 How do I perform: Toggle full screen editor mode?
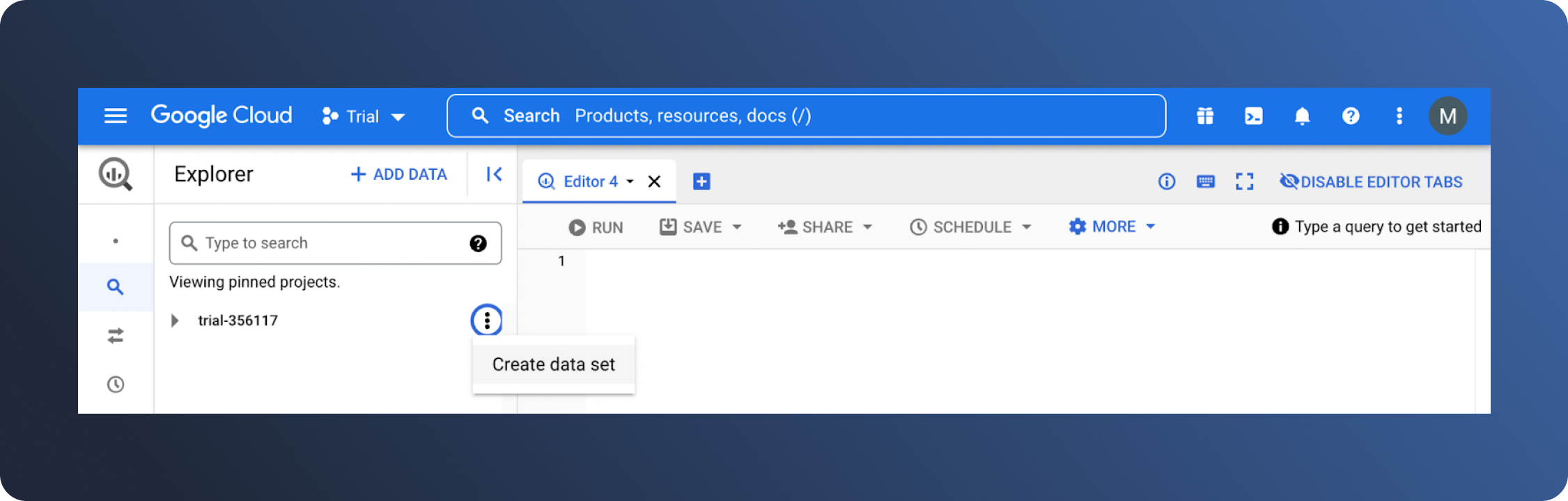[1245, 182]
